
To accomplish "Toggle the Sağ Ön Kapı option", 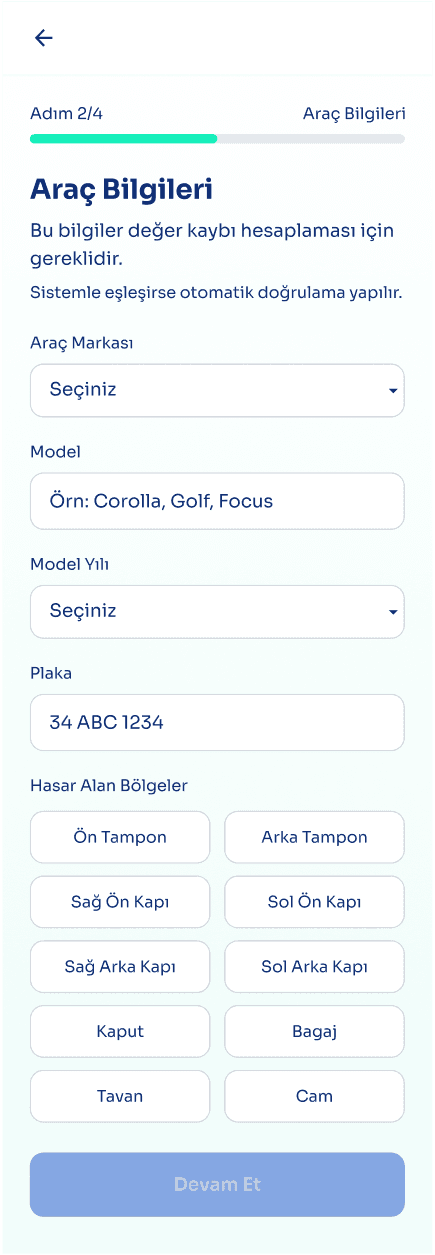I will point(120,902).
